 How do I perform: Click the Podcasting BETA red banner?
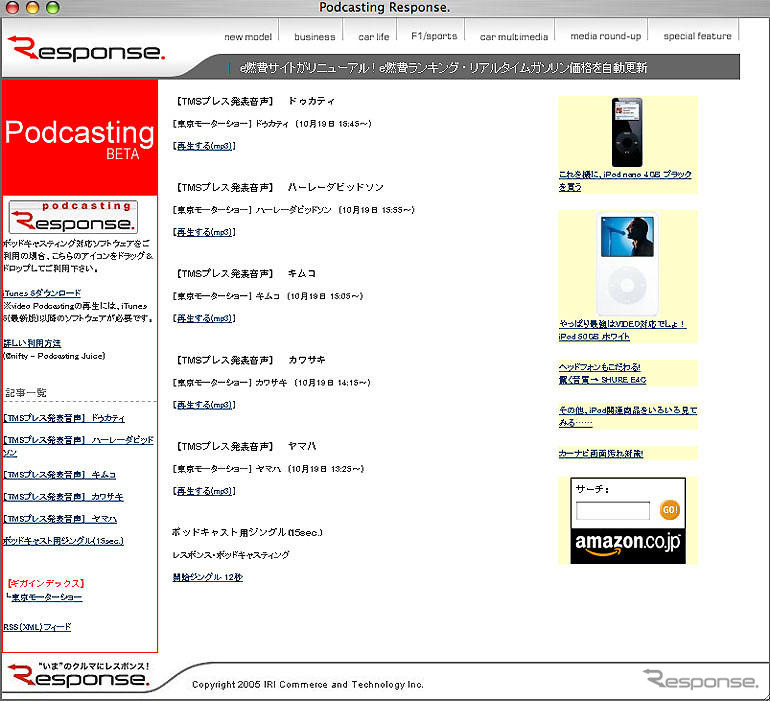click(x=80, y=139)
